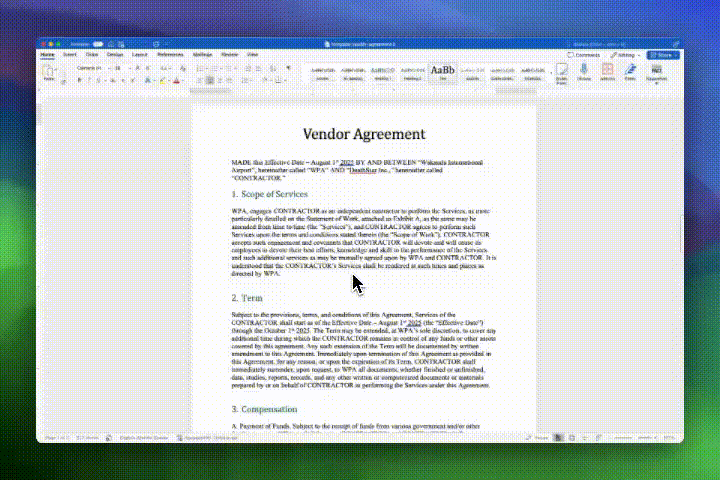Toggle bold formatting
Viewport: 720px width, 480px height.
[x=79, y=80]
